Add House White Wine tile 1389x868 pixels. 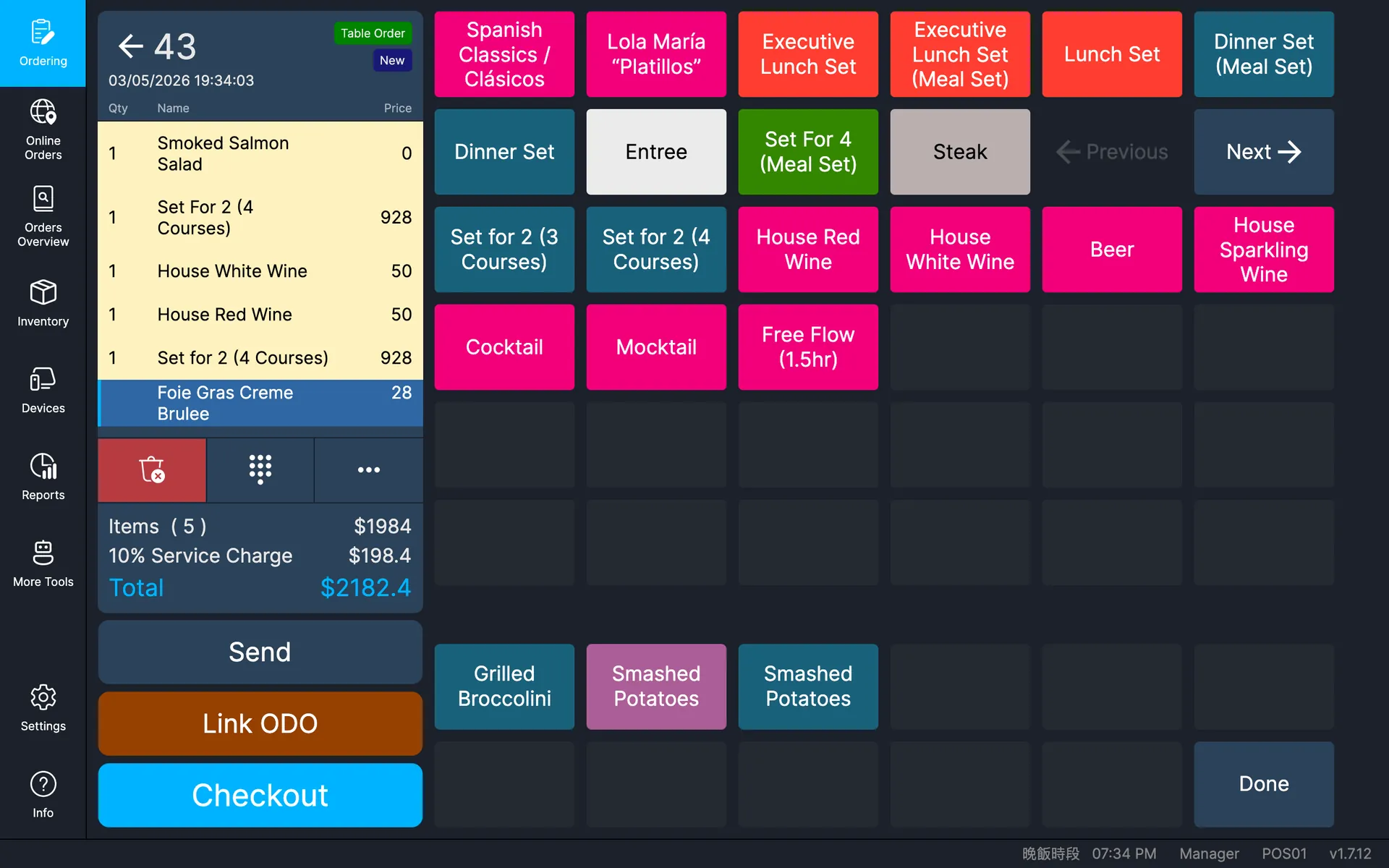coord(960,250)
